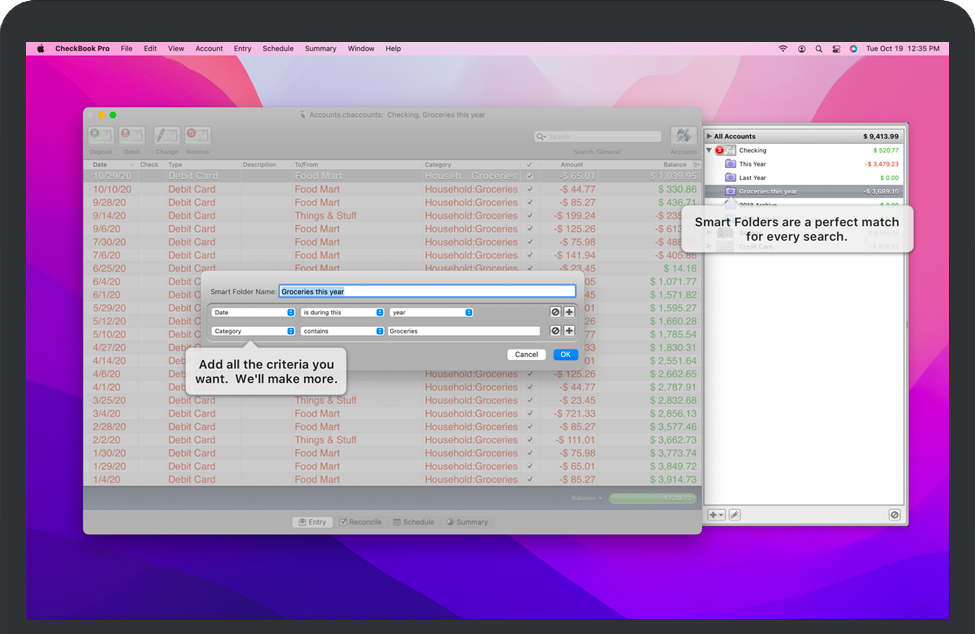Click the Debit toolbar icon

pyautogui.click(x=131, y=136)
